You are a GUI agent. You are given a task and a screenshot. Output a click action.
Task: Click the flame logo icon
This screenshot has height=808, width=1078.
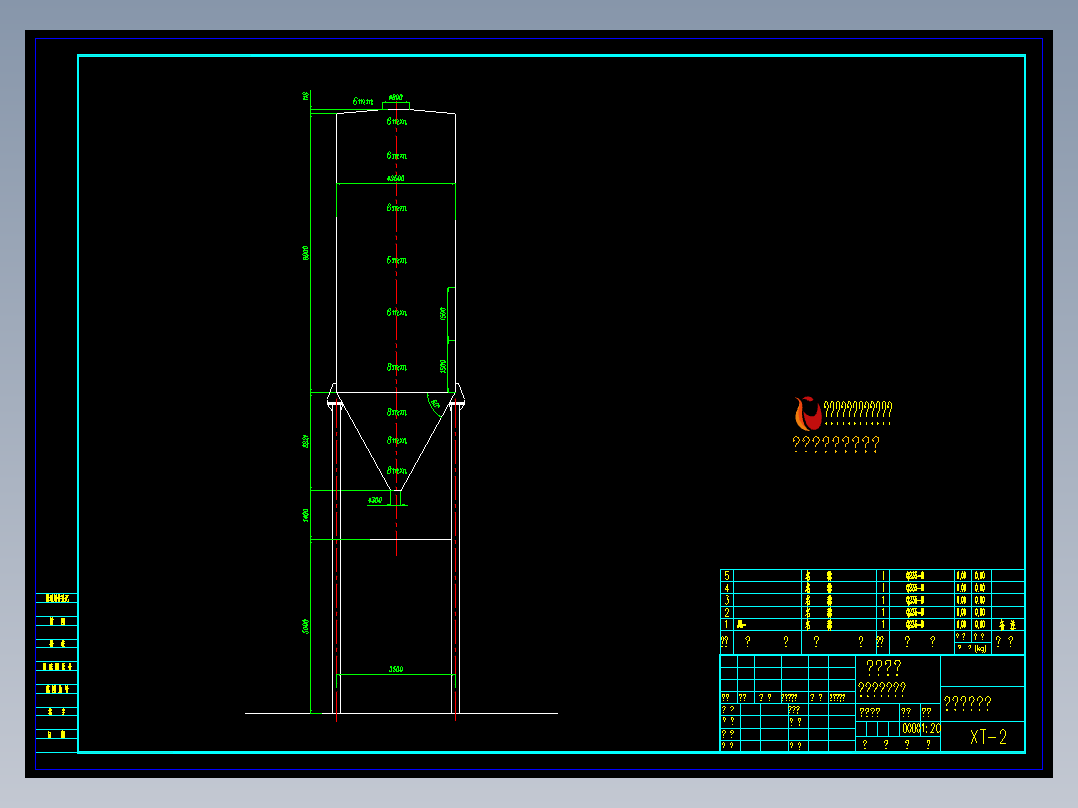808,413
